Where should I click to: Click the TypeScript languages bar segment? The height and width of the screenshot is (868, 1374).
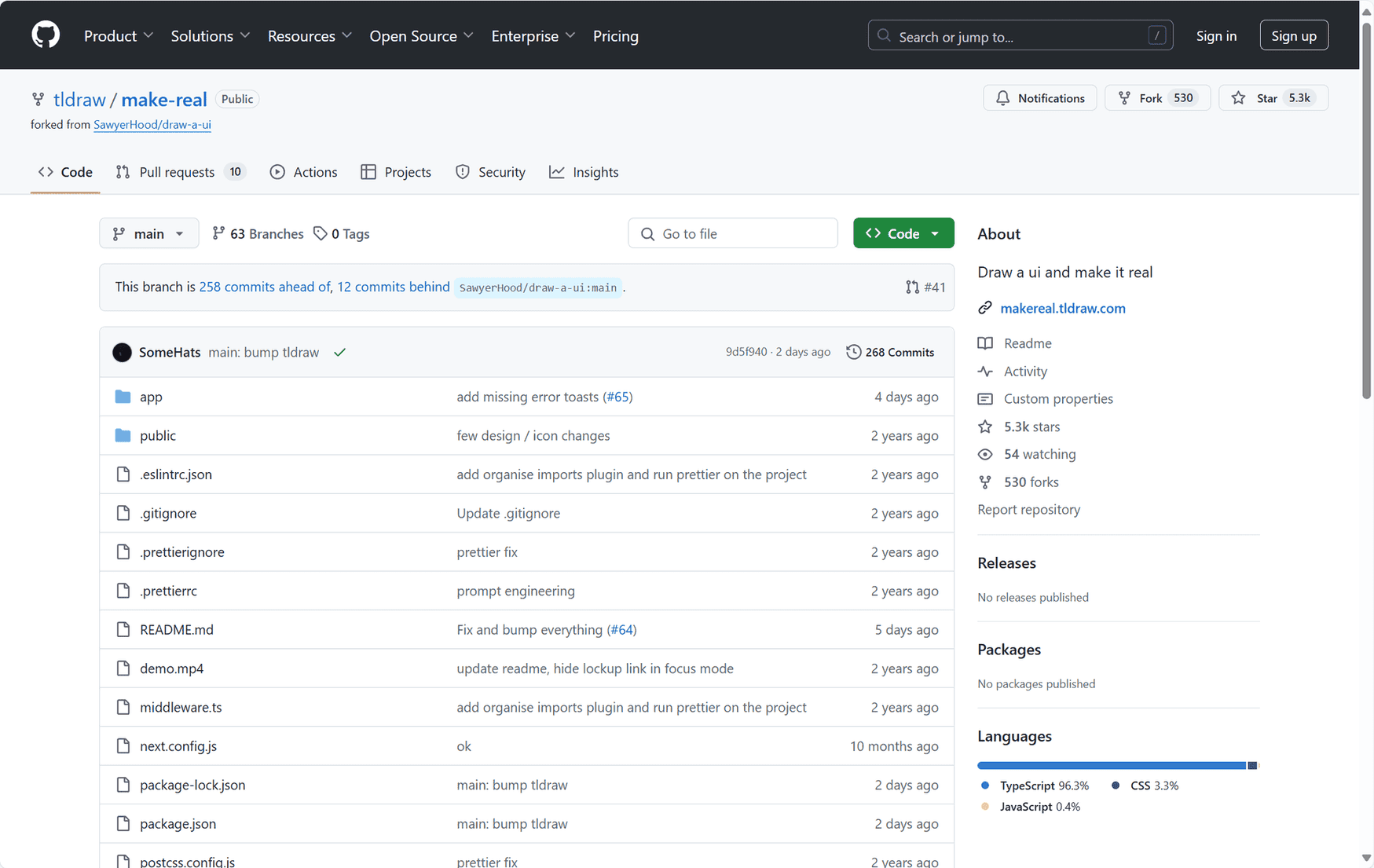(x=1111, y=765)
